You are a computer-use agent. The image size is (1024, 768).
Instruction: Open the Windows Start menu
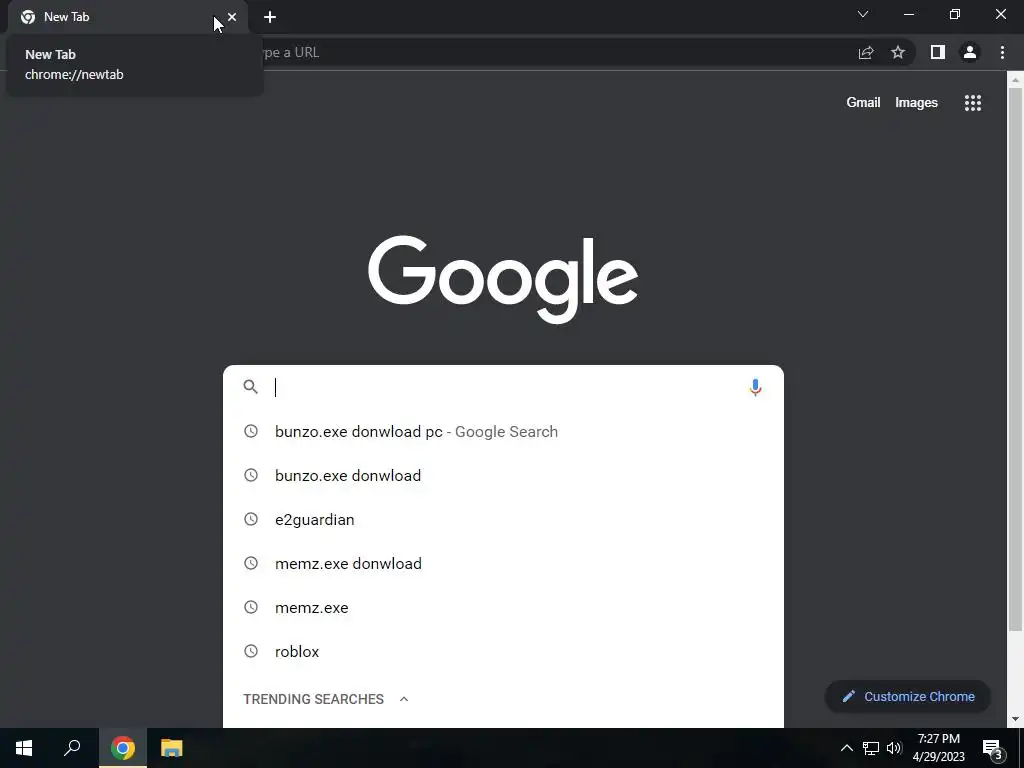(24, 748)
